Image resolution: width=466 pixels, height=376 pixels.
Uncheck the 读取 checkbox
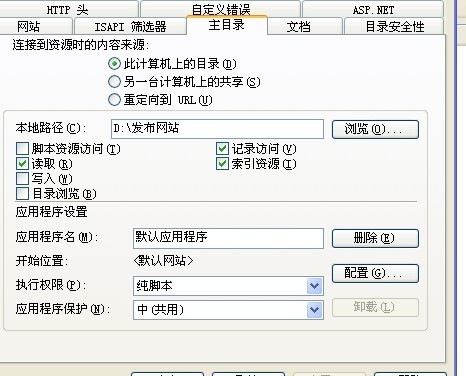(22, 163)
